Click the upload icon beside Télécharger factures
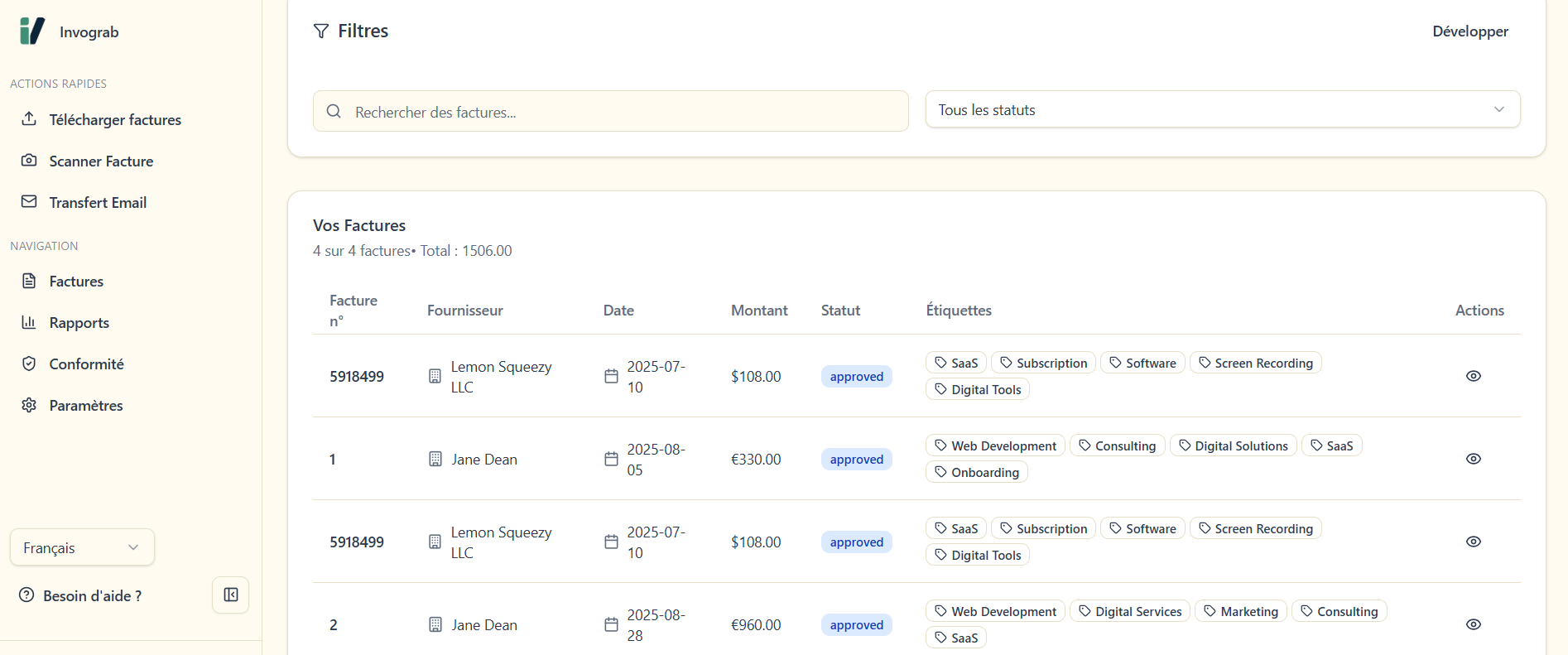The image size is (1568, 655). tap(29, 118)
